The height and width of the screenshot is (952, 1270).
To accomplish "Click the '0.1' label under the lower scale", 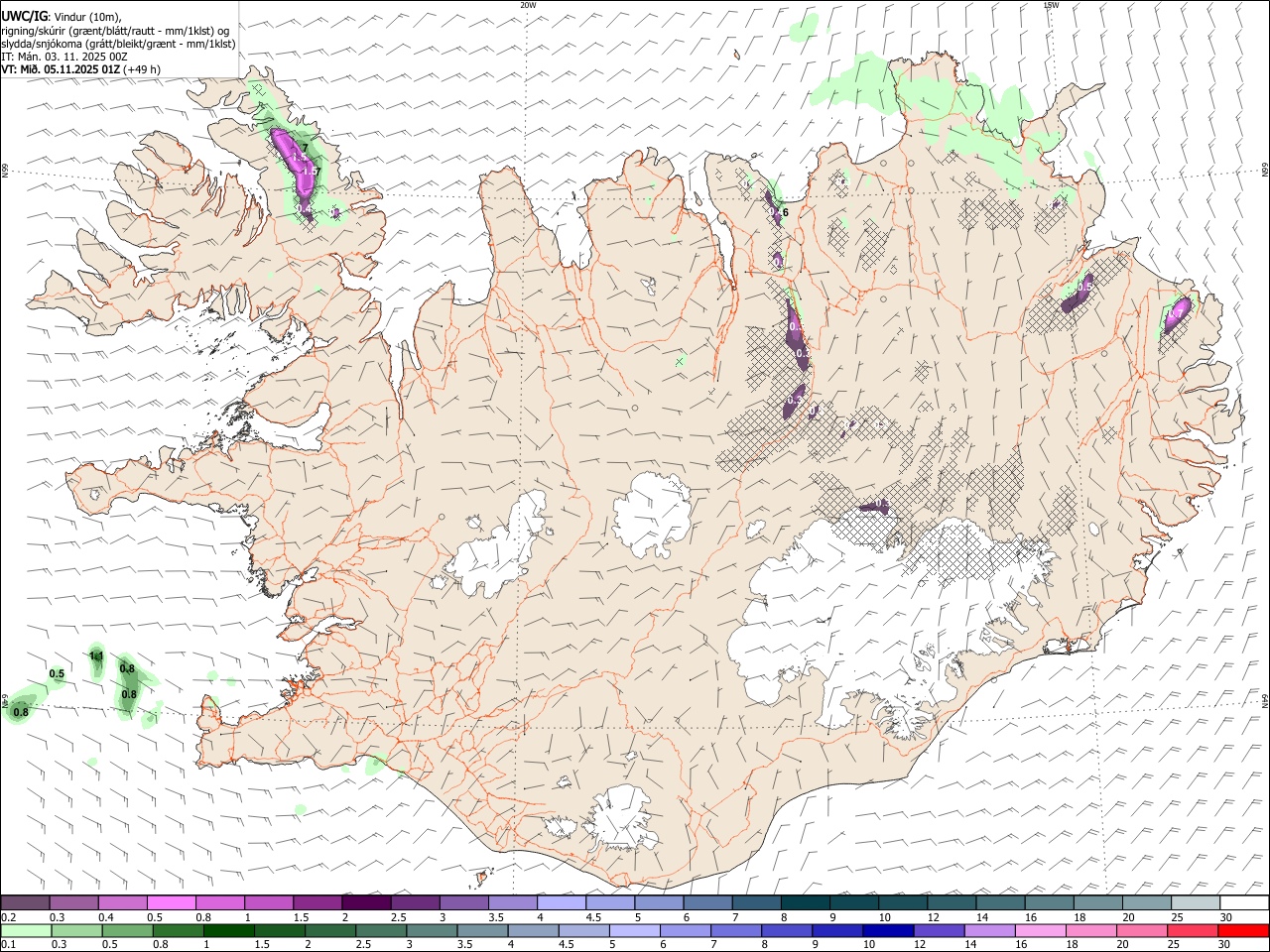I will click(x=8, y=944).
